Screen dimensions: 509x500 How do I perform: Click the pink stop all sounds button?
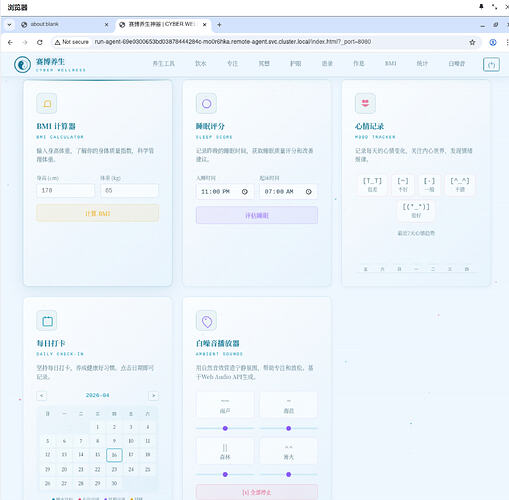[x=257, y=492]
